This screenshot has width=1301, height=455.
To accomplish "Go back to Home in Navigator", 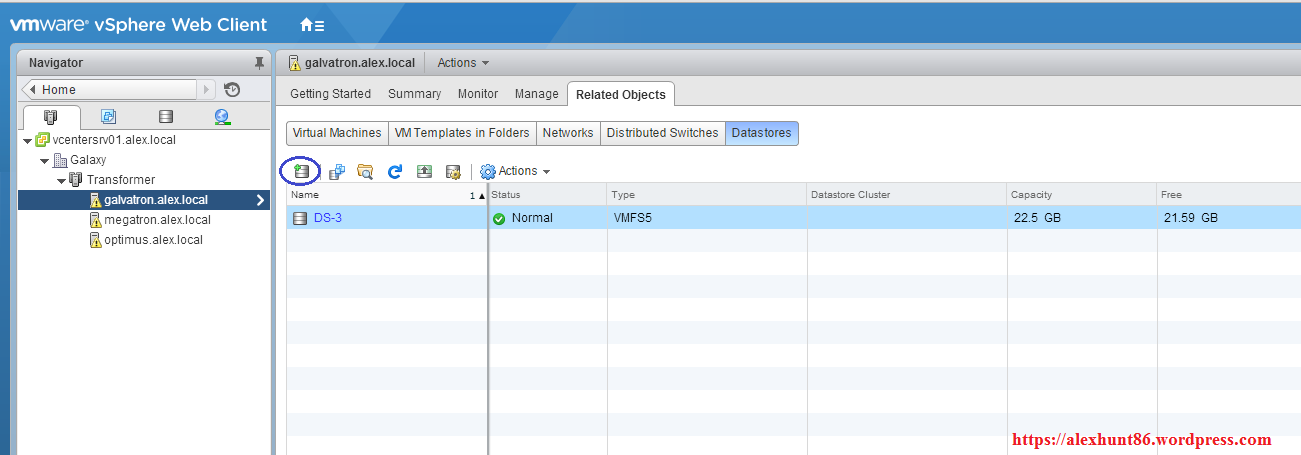I will pyautogui.click(x=111, y=90).
